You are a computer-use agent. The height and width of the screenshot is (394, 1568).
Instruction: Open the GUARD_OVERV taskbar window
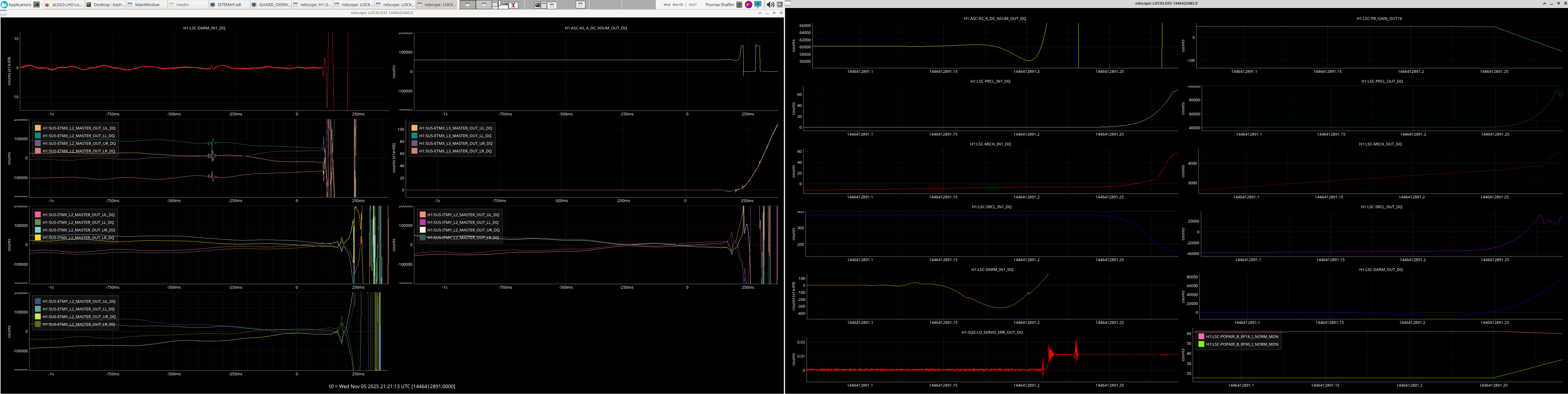point(271,4)
